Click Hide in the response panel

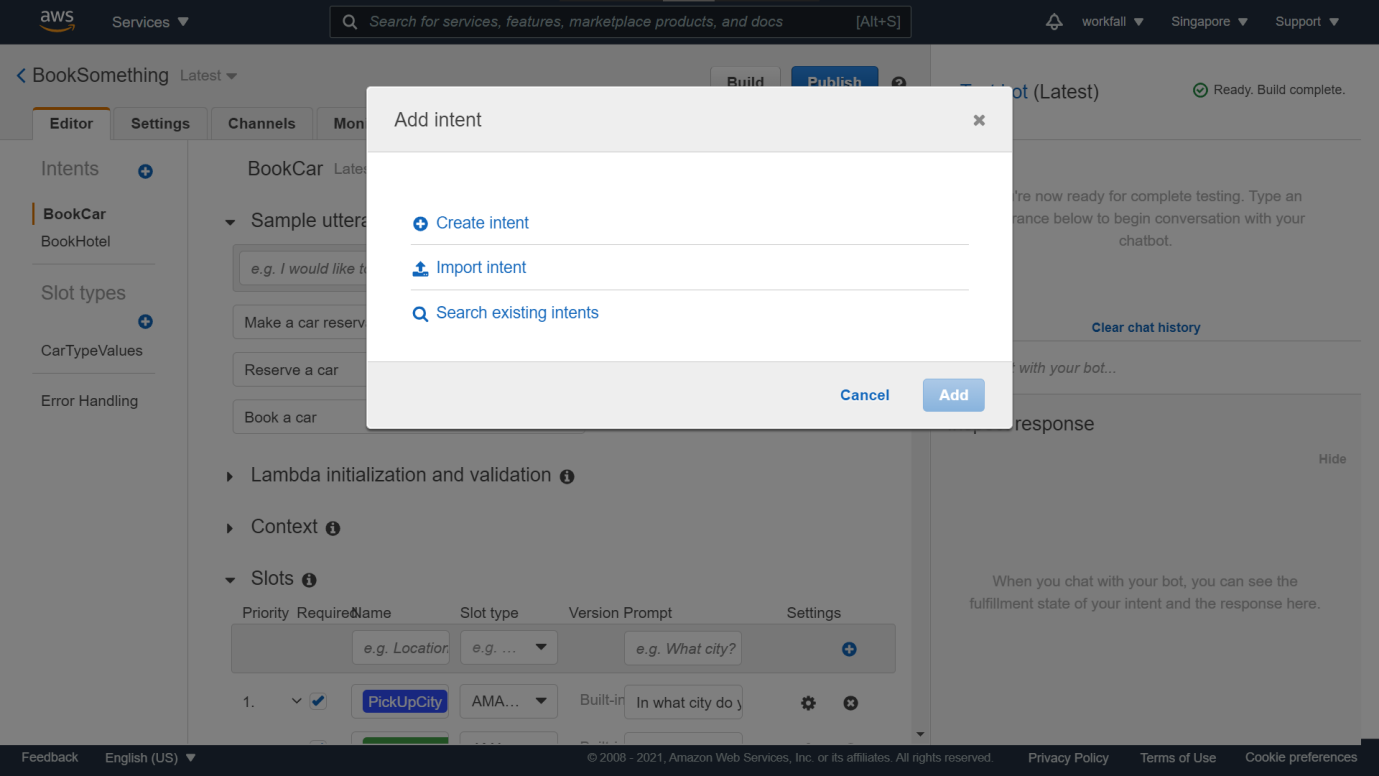pos(1332,459)
